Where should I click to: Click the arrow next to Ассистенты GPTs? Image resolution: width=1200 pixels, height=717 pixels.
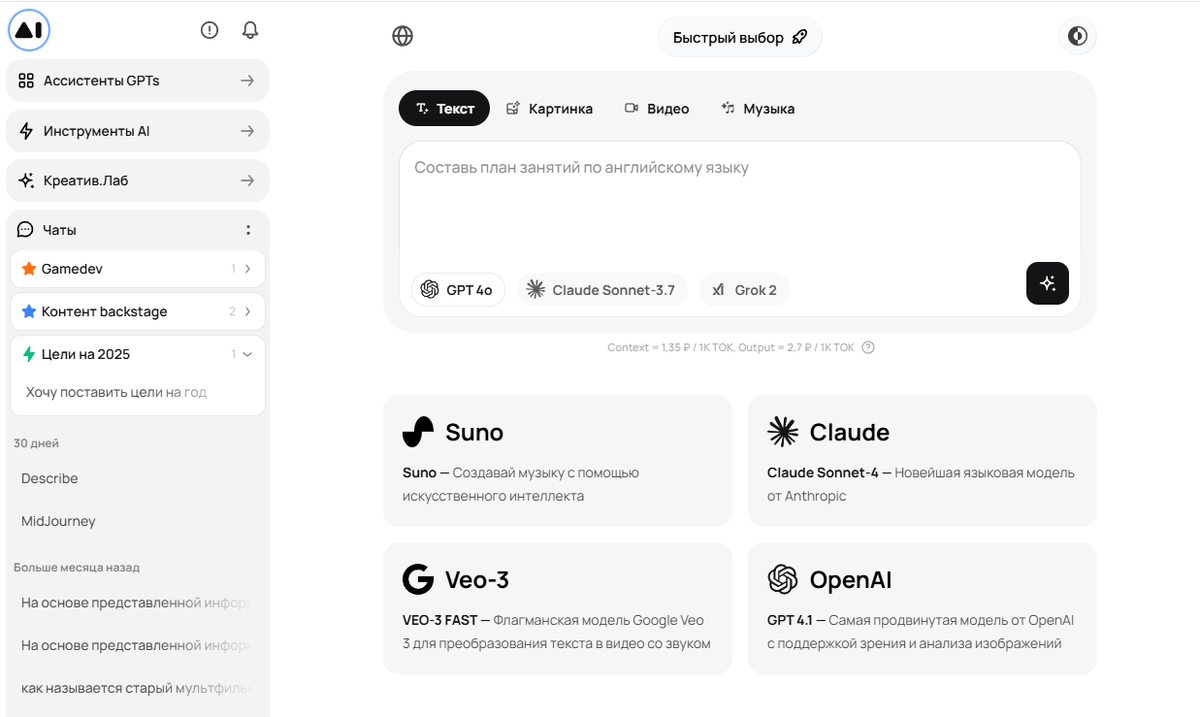coord(247,81)
